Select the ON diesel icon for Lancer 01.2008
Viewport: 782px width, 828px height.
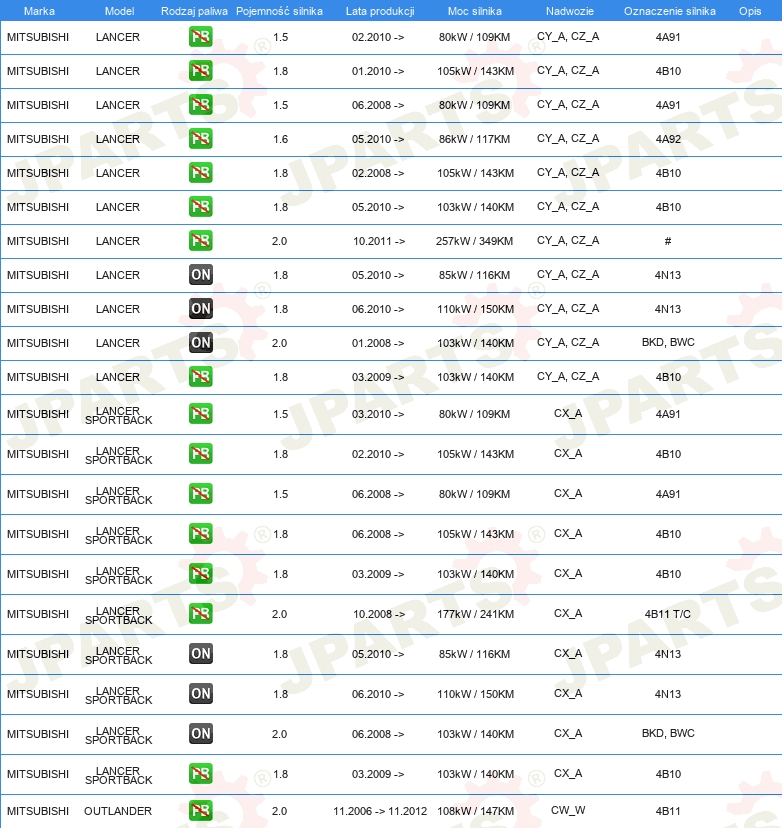pos(201,343)
